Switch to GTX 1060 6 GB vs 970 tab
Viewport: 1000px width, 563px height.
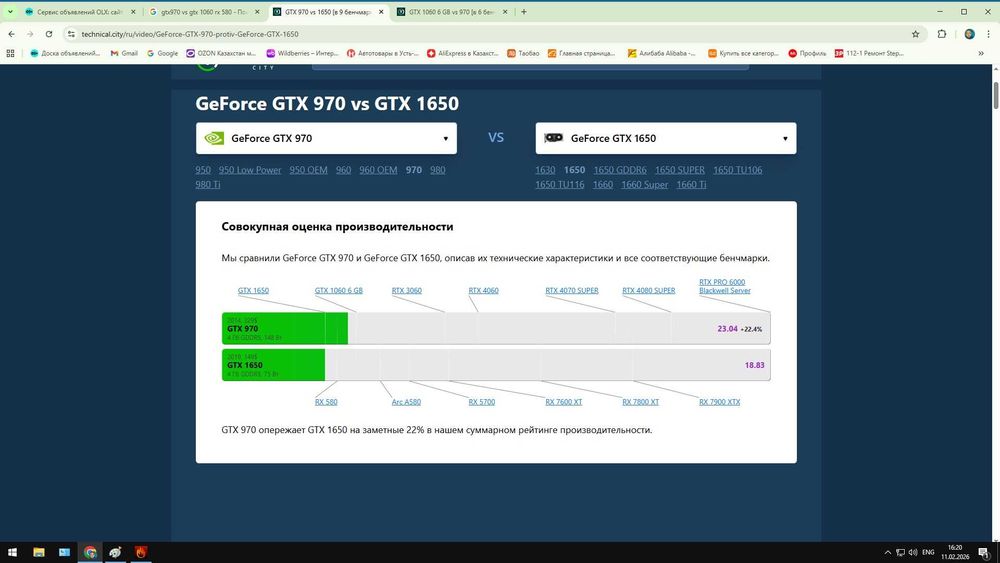click(x=452, y=11)
